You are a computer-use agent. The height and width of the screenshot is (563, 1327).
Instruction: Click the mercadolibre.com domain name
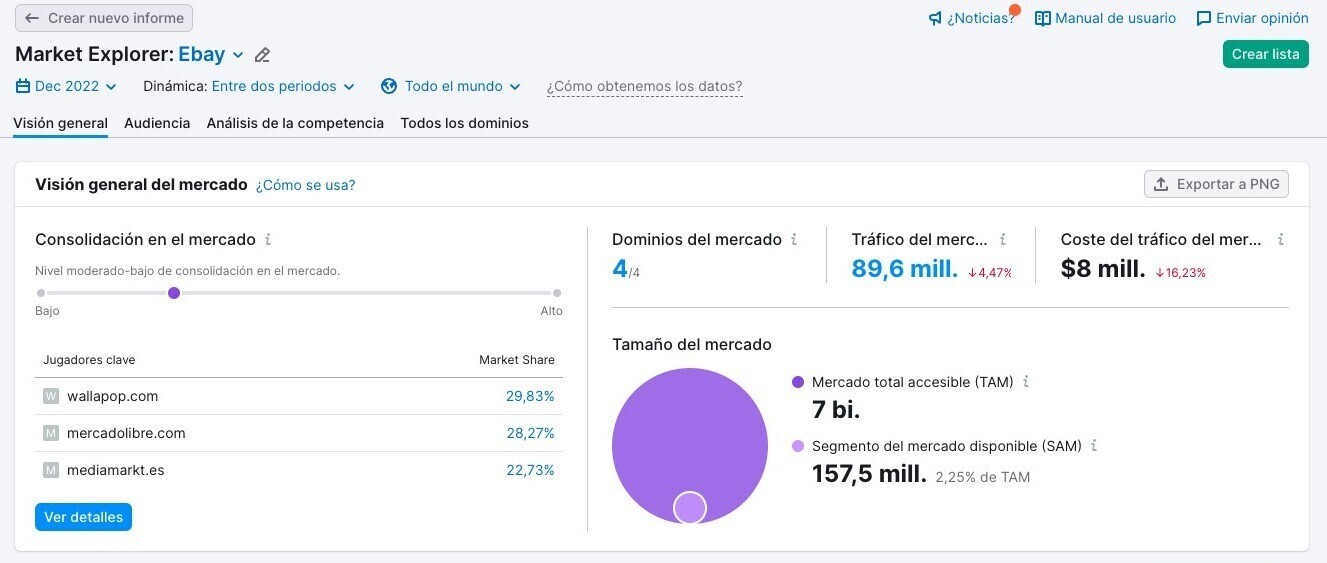126,433
